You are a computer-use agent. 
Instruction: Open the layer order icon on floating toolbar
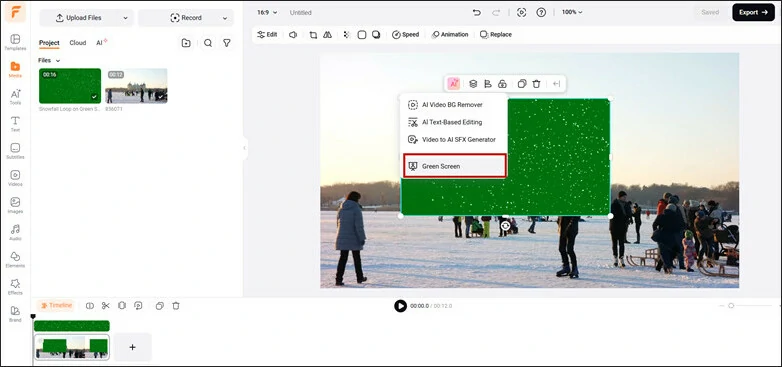(x=473, y=84)
